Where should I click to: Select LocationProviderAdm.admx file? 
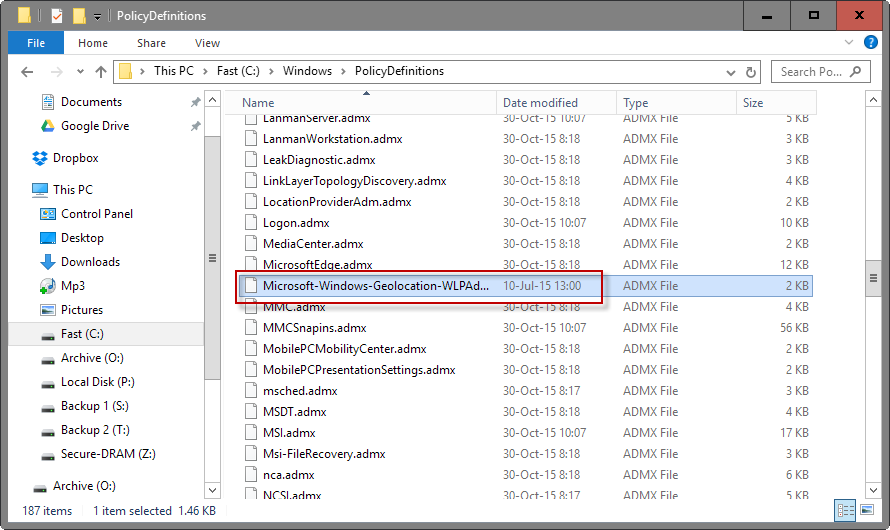point(337,202)
